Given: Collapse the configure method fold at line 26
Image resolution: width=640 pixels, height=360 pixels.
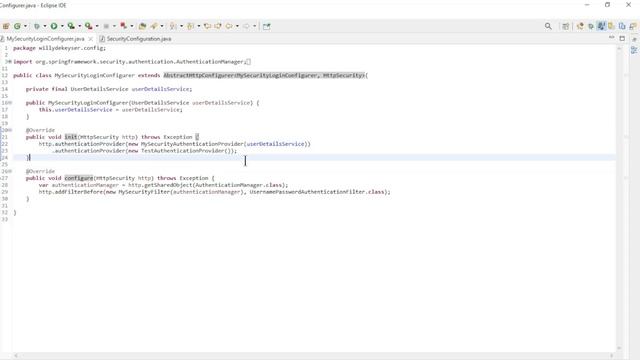Looking at the screenshot, I should point(10,171).
